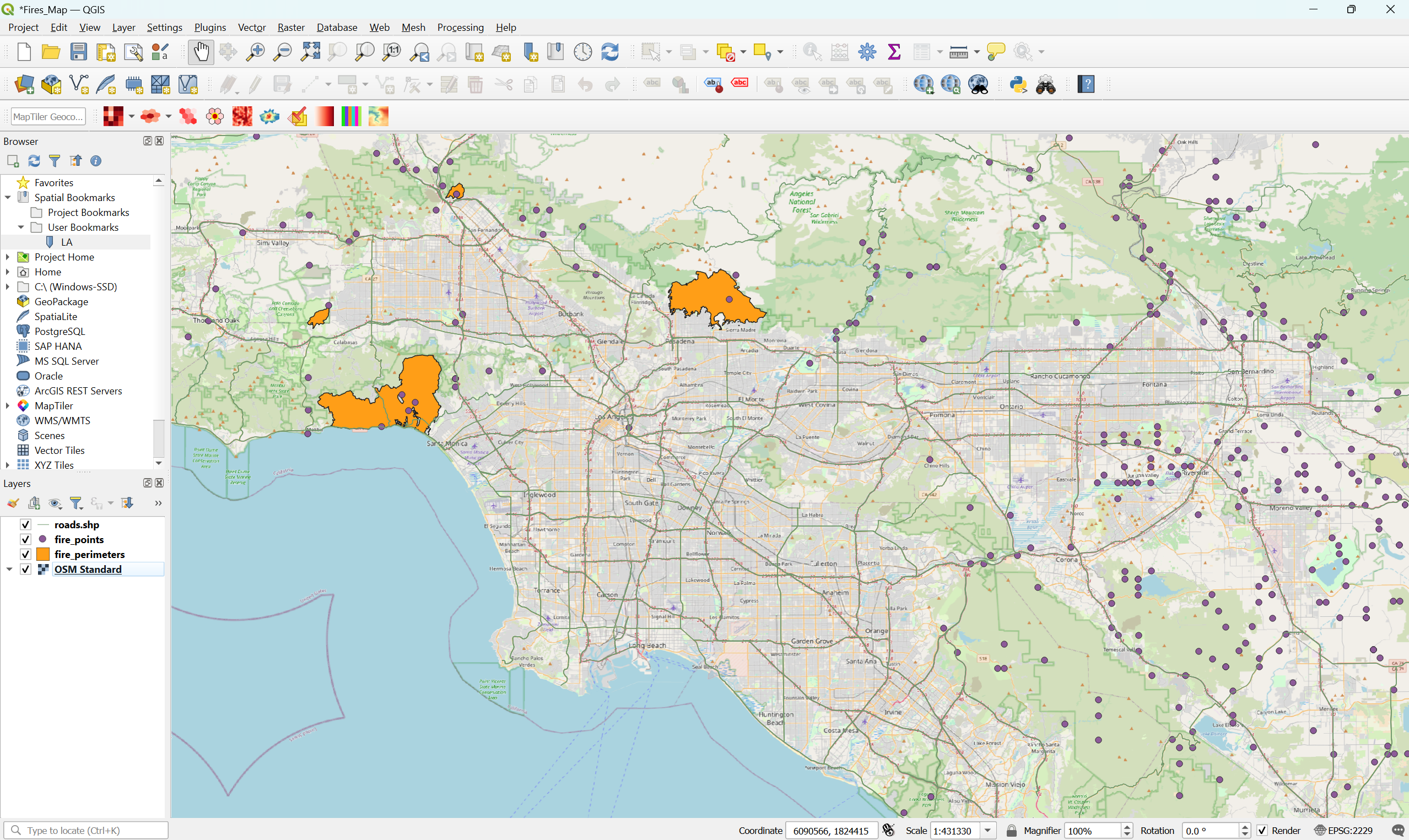
Task: Toggle visibility of OSM Standard layer
Action: 25,570
